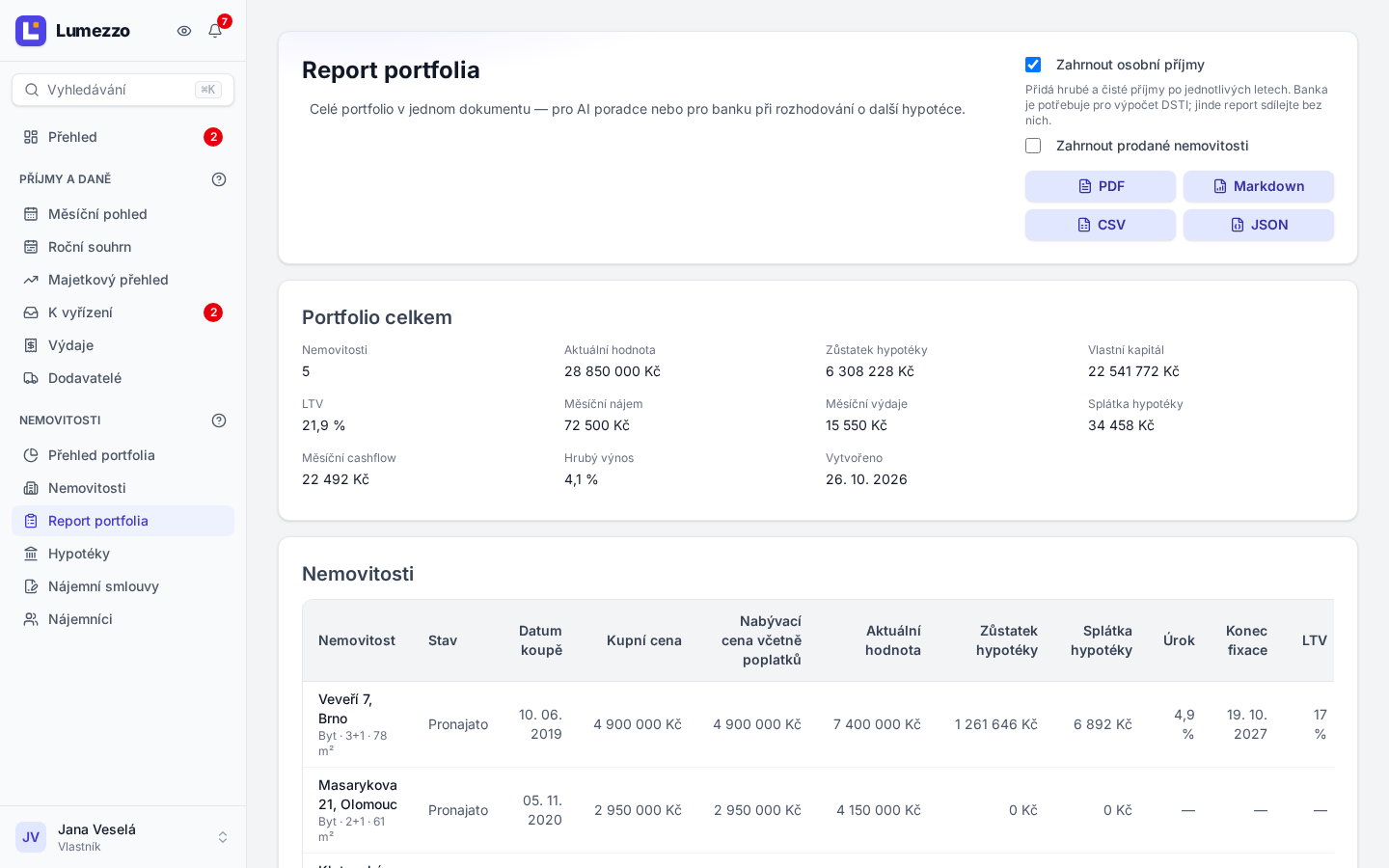Click the Report portfolia page heading
Image resolution: width=1389 pixels, height=868 pixels.
[x=391, y=70]
